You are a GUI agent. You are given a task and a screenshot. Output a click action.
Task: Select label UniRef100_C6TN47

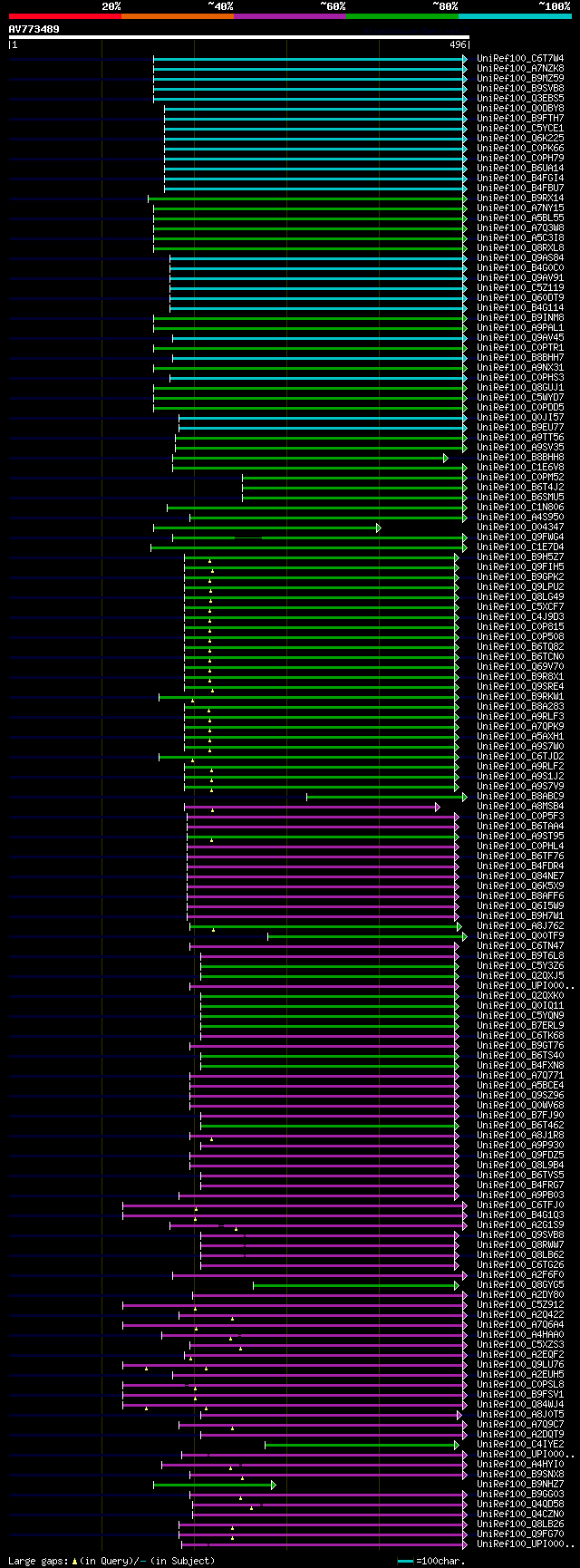(x=520, y=946)
